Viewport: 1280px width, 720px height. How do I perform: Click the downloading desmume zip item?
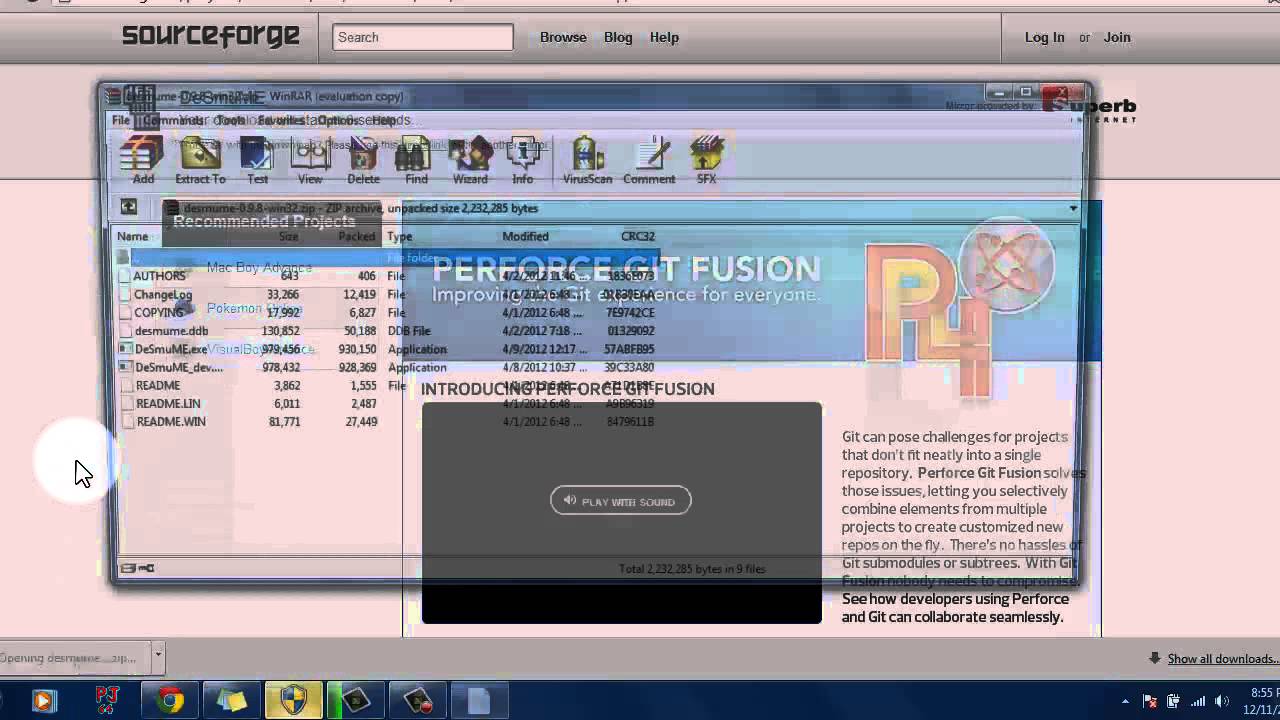[73, 658]
